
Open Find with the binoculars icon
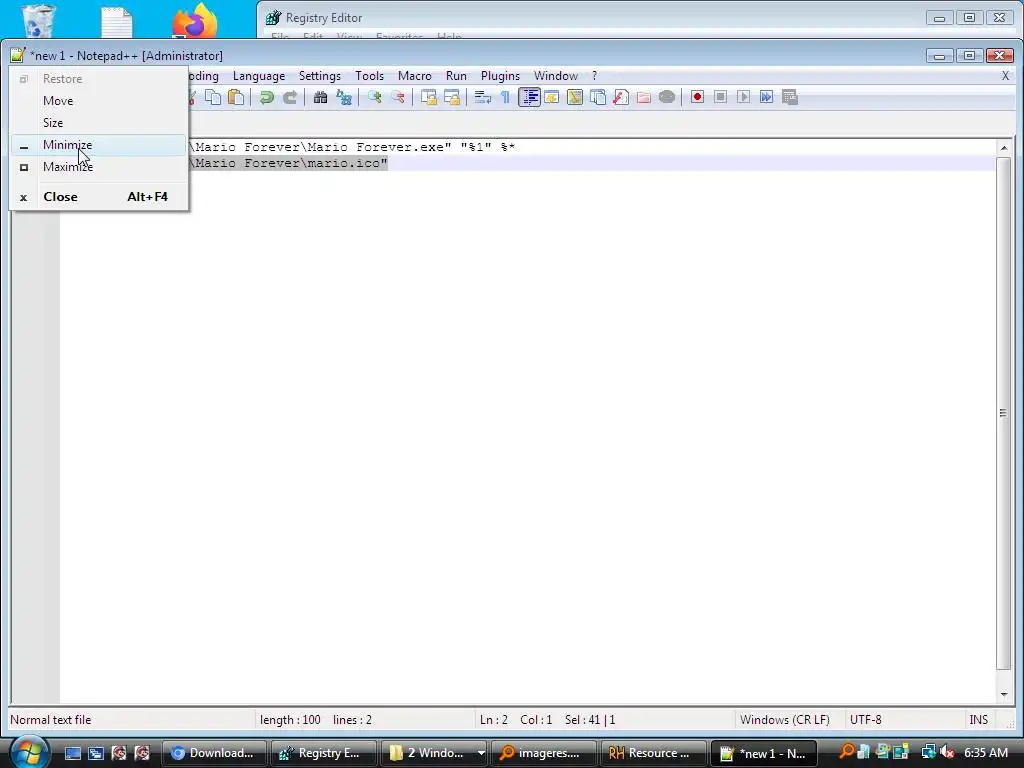click(x=320, y=97)
